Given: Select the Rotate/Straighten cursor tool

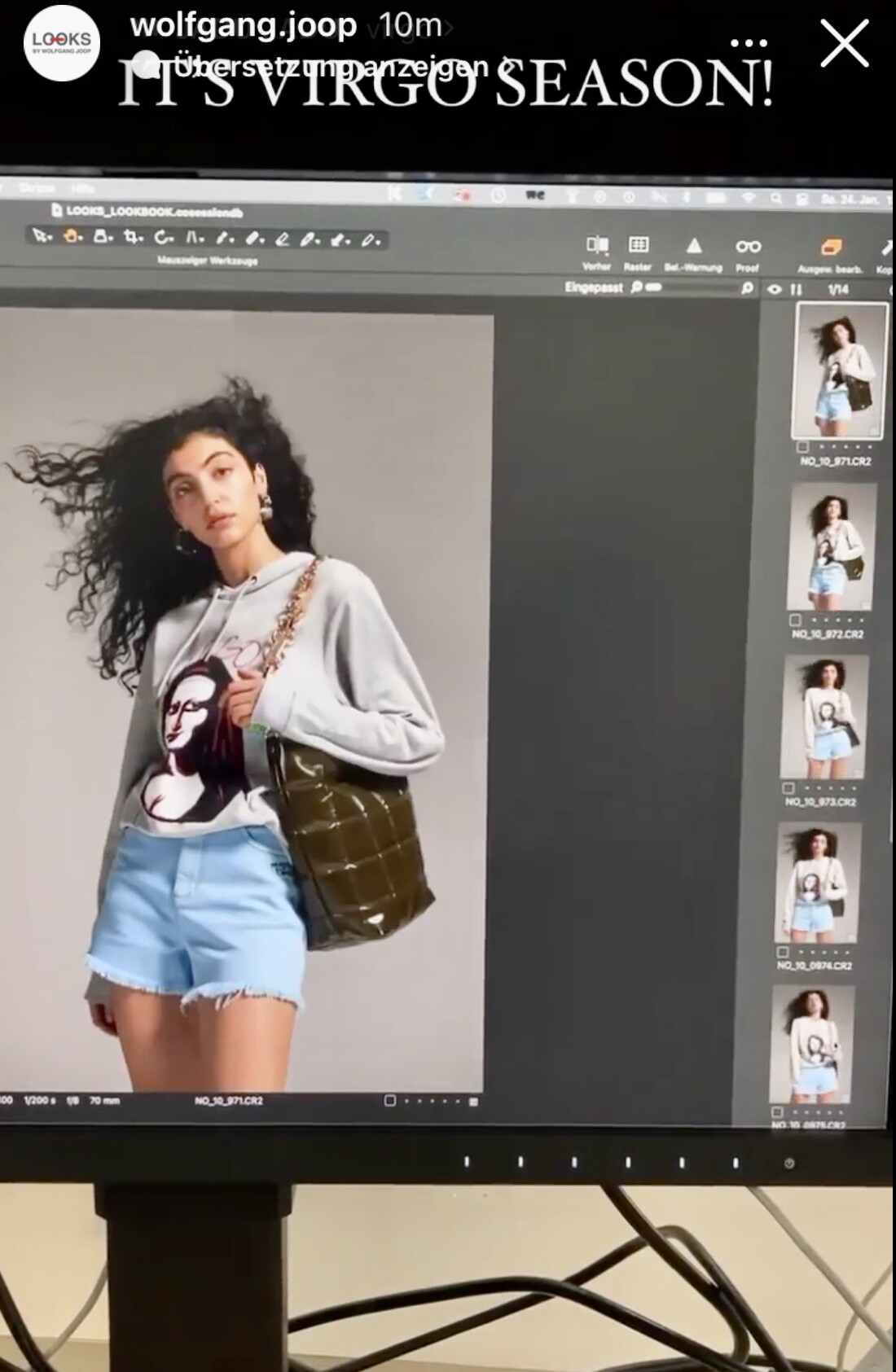Looking at the screenshot, I should [x=165, y=239].
